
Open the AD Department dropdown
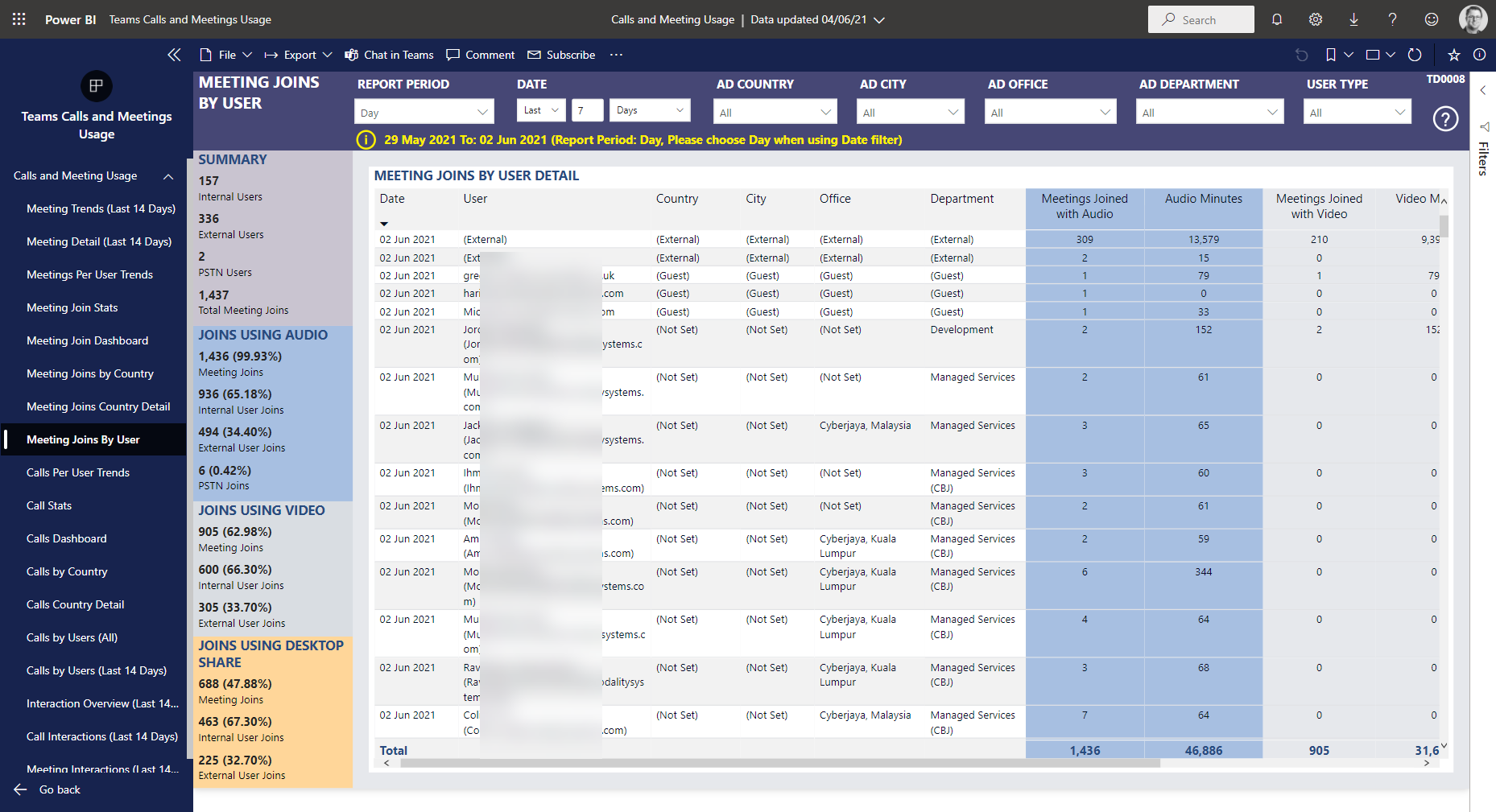1210,112
